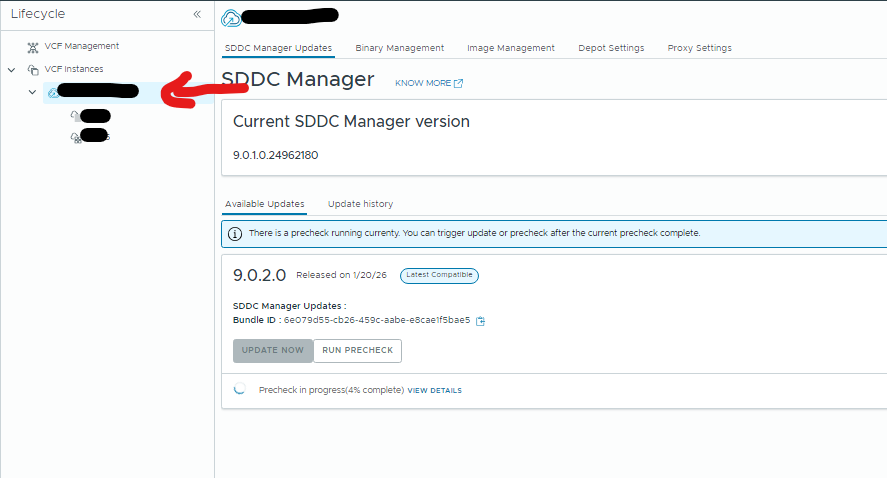Show the Update history tab

[360, 204]
